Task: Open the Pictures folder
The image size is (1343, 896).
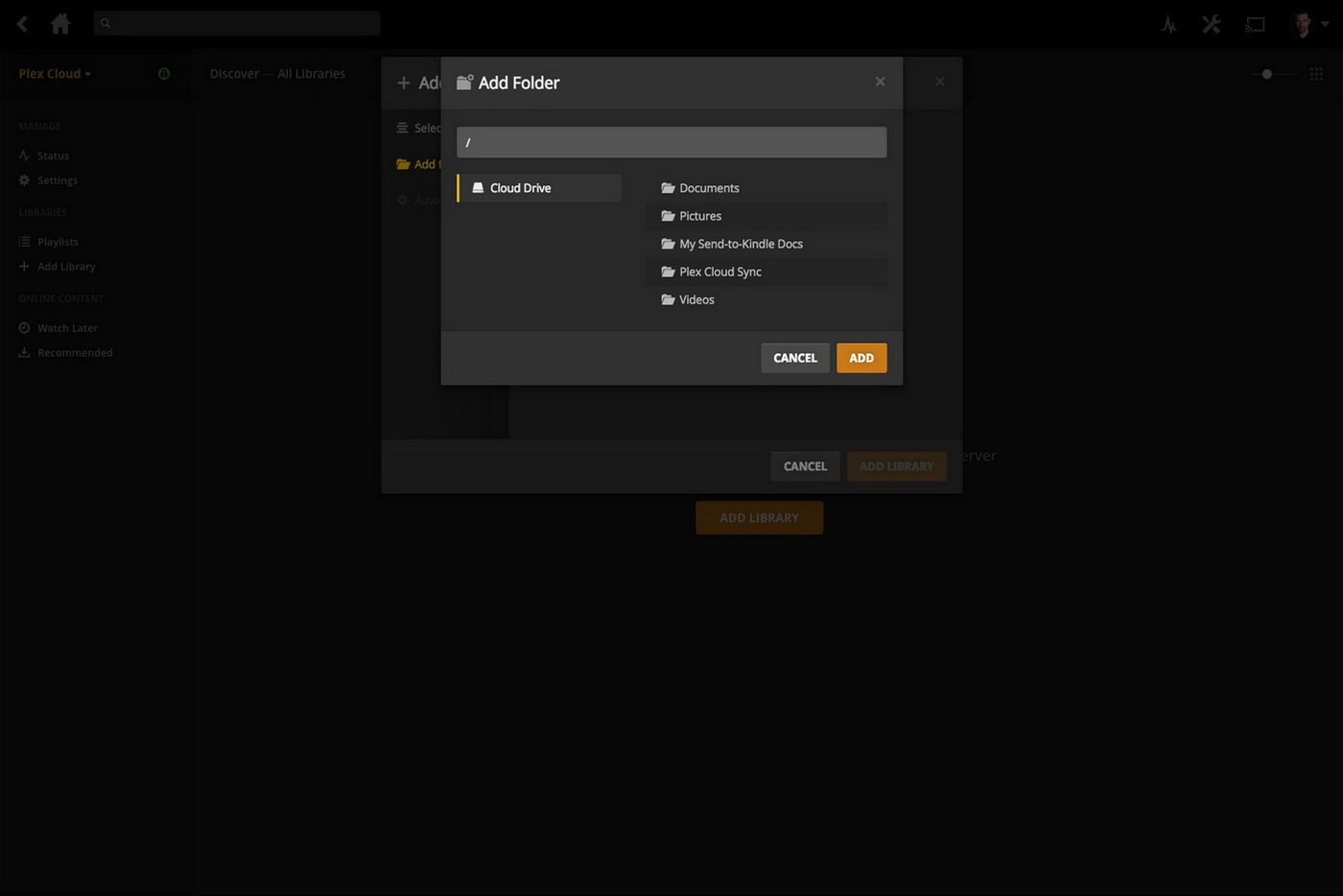Action: point(766,216)
